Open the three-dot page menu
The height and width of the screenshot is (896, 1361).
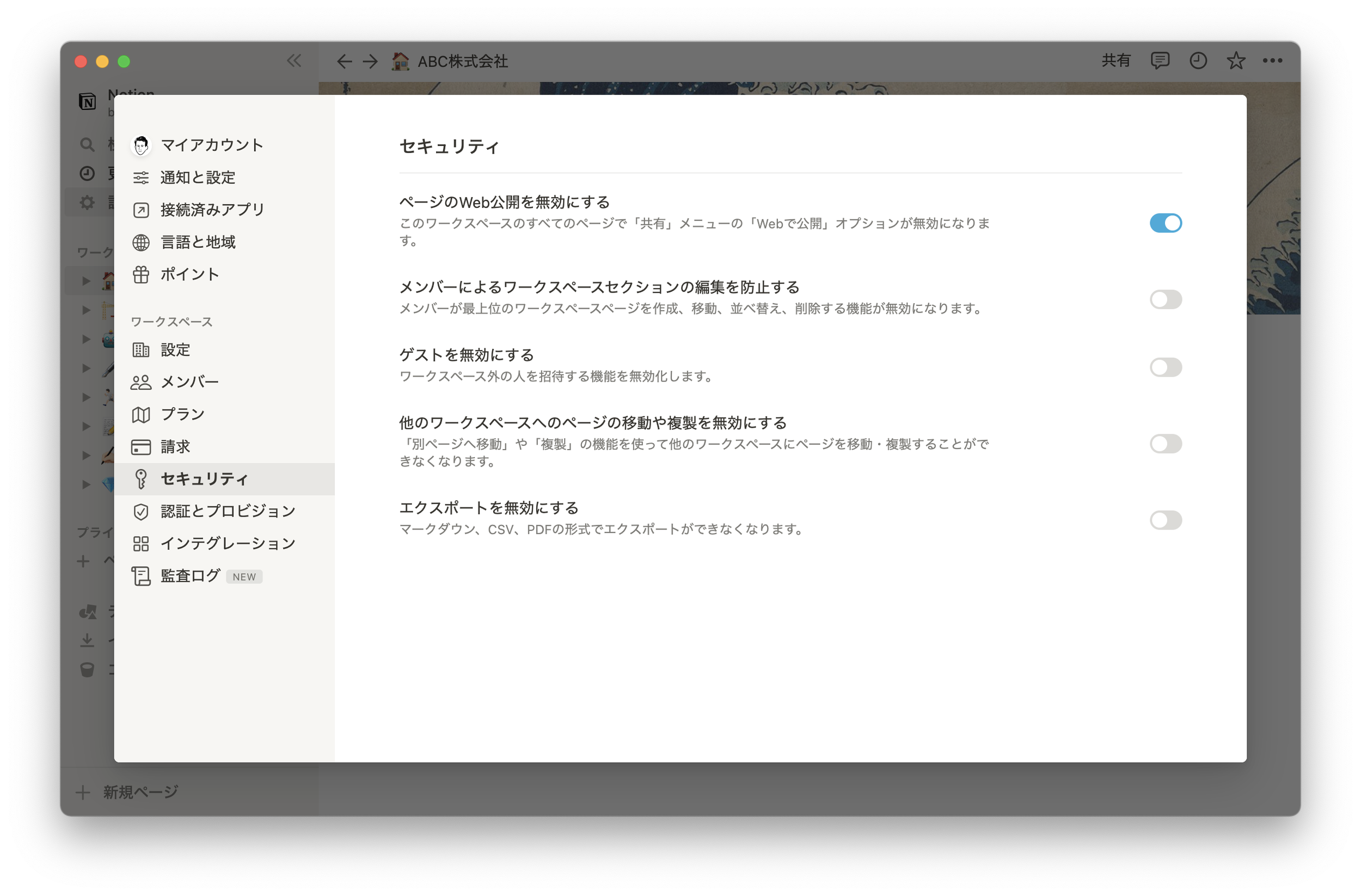pos(1272,60)
